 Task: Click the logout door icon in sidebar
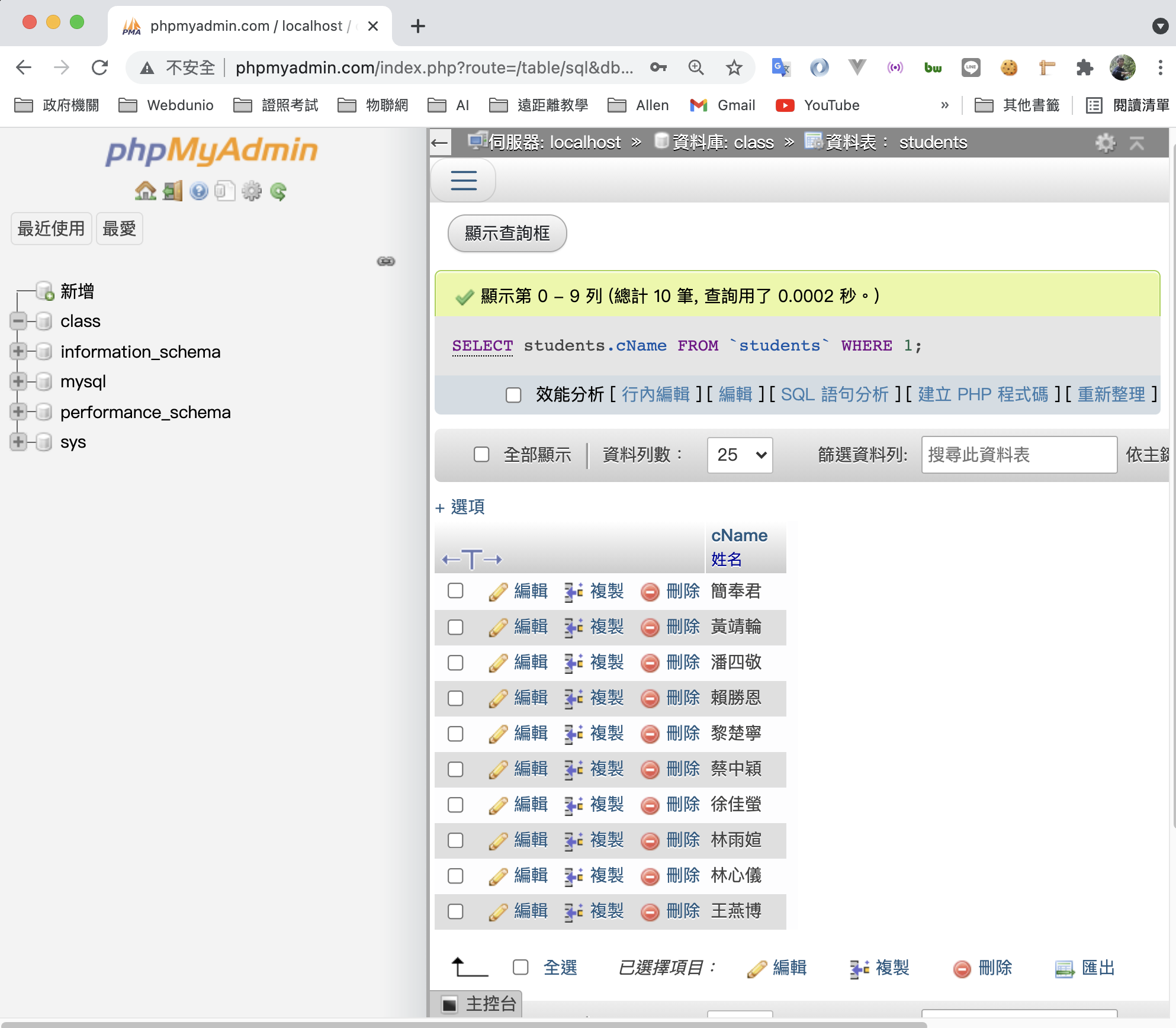tap(172, 191)
